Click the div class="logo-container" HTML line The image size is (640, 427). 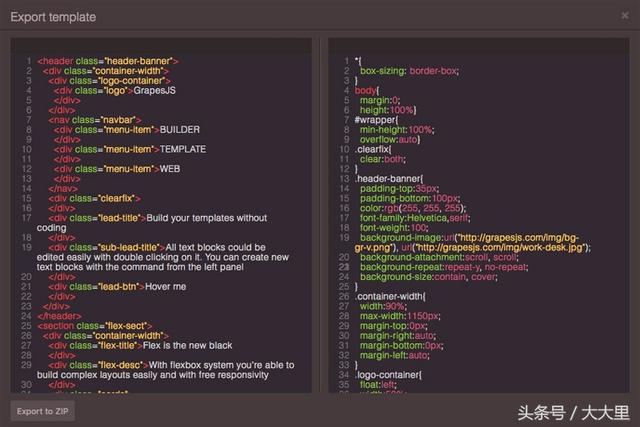[x=109, y=81]
